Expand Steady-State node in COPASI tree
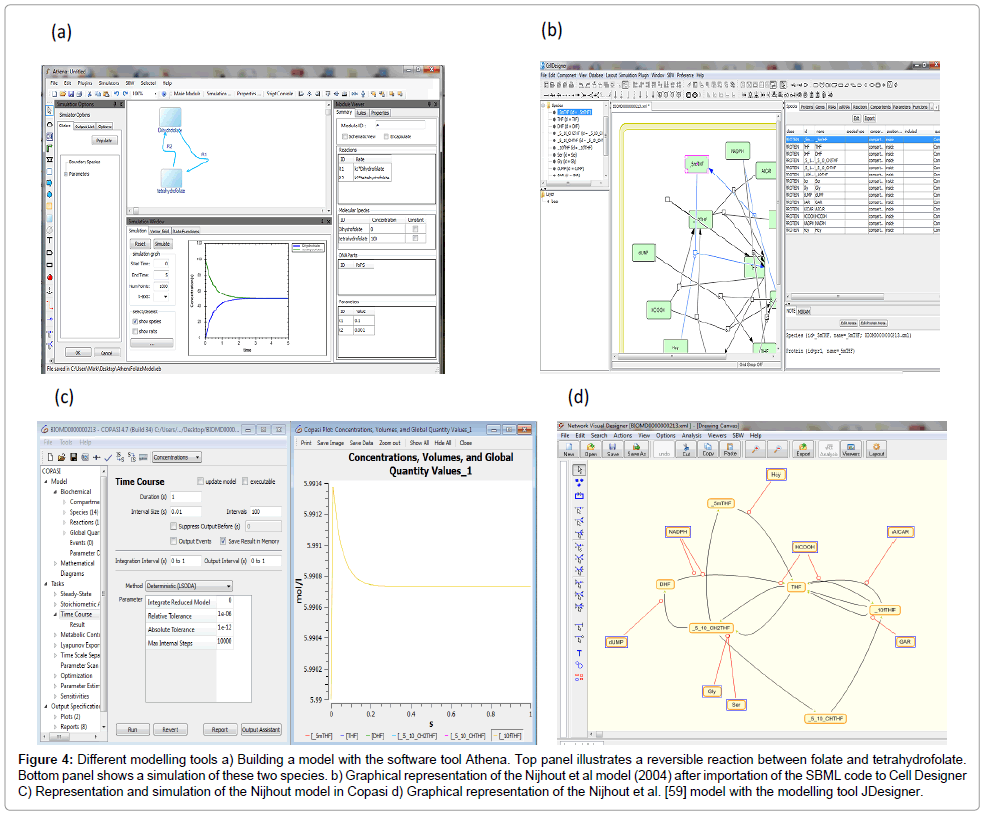 55,594
